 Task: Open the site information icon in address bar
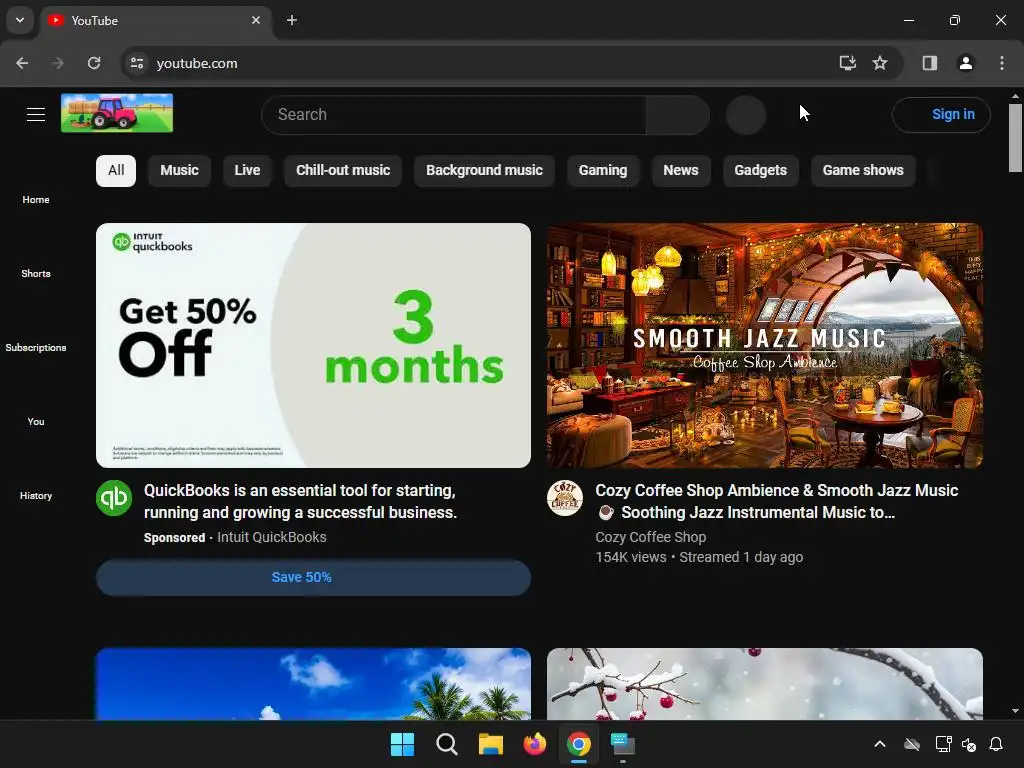137,63
